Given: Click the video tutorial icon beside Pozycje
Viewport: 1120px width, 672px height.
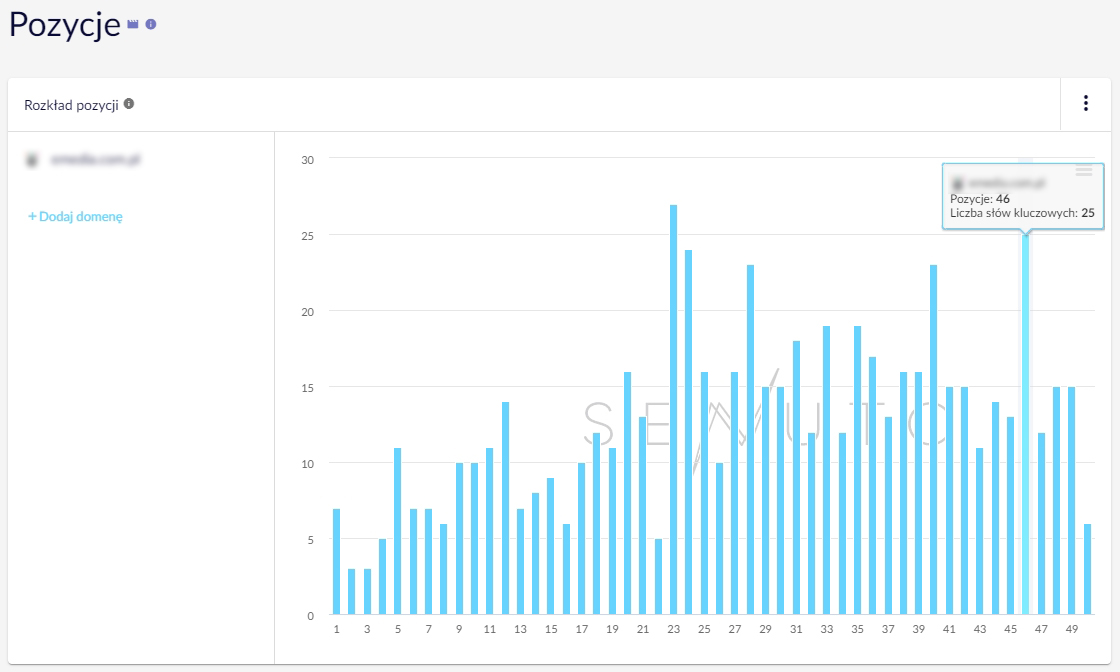Looking at the screenshot, I should (132, 24).
